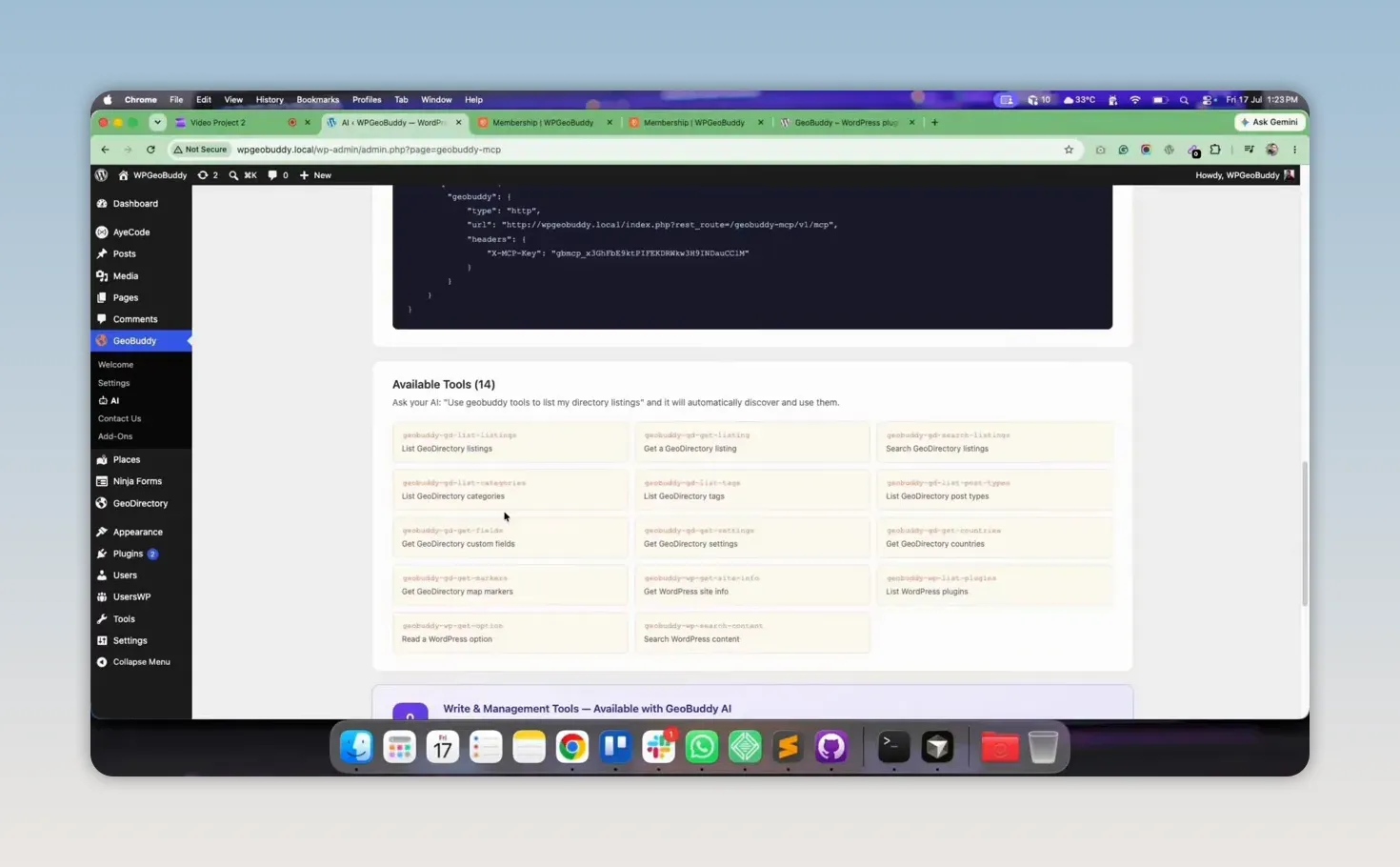Open Spotlight search in menu bar
The width and height of the screenshot is (1400, 867).
(1184, 99)
